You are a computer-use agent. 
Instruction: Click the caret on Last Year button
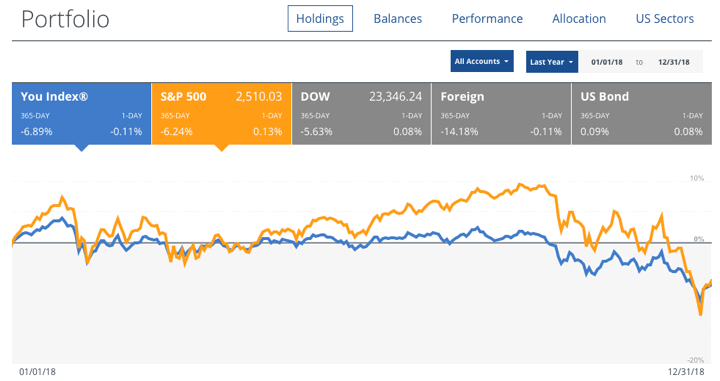tap(571, 62)
